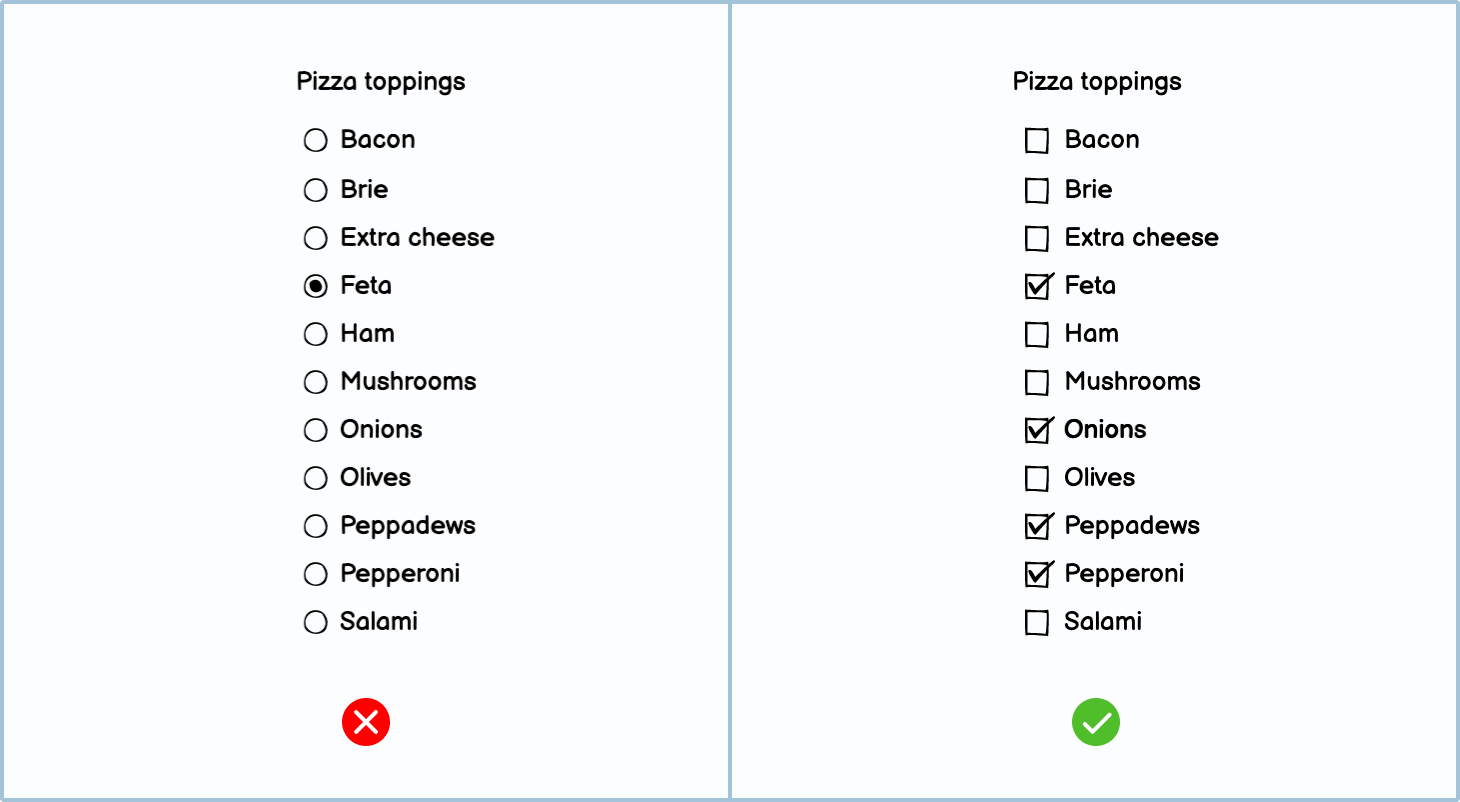Check the Bacon checkbox

[1037, 141]
